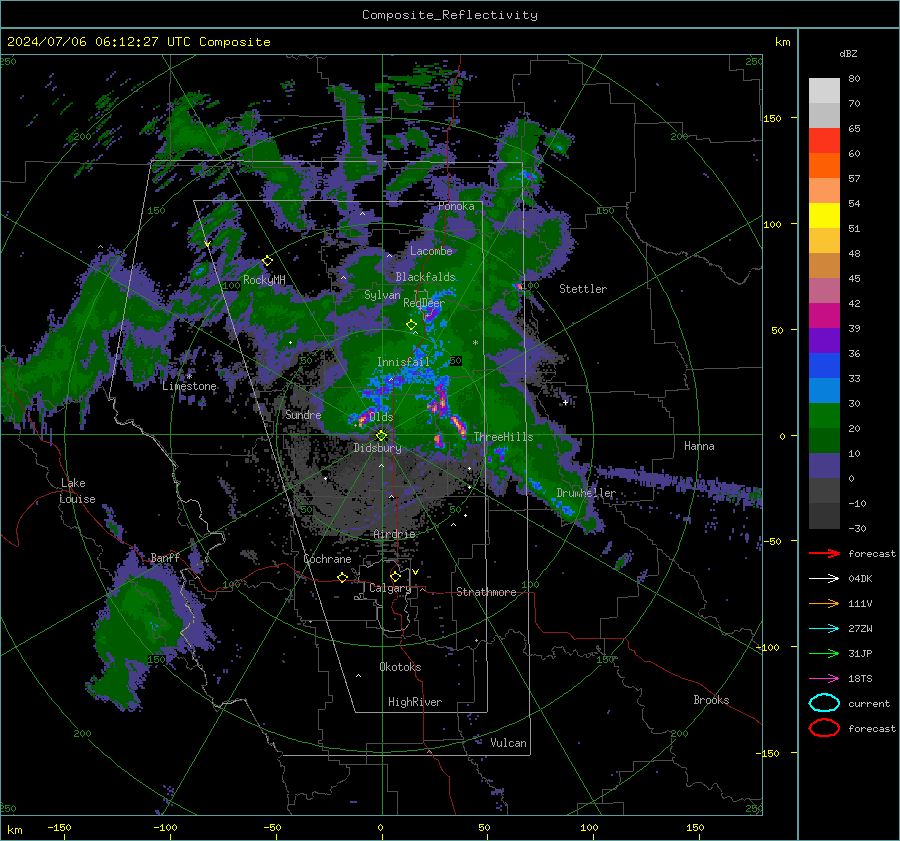
Task: Click the Sylvan town label
Action: (382, 295)
